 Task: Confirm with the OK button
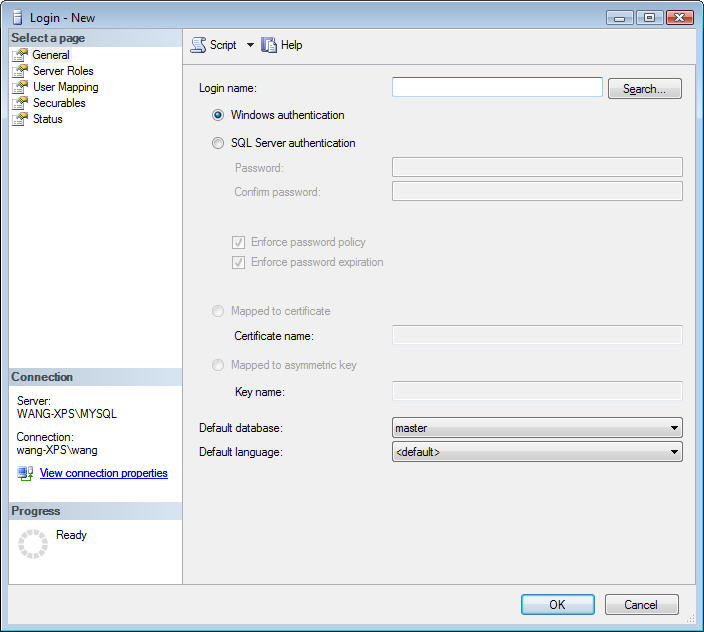pos(558,605)
